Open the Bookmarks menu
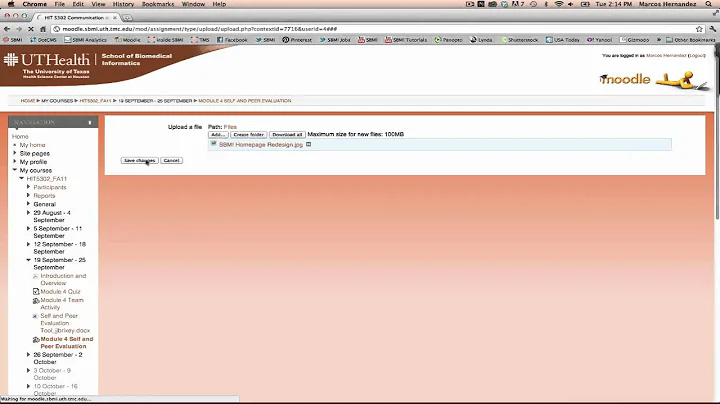This screenshot has height=404, width=720. 158,4
